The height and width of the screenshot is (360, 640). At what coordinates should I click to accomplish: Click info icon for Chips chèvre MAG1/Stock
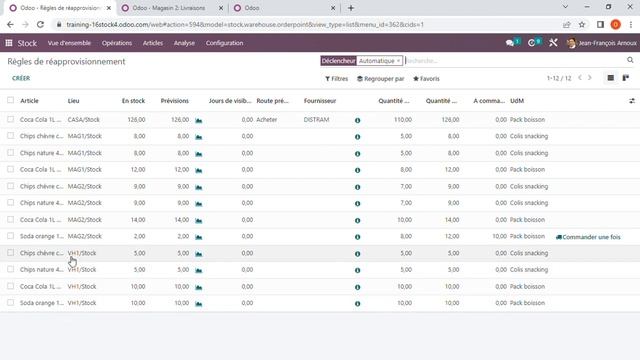click(358, 137)
